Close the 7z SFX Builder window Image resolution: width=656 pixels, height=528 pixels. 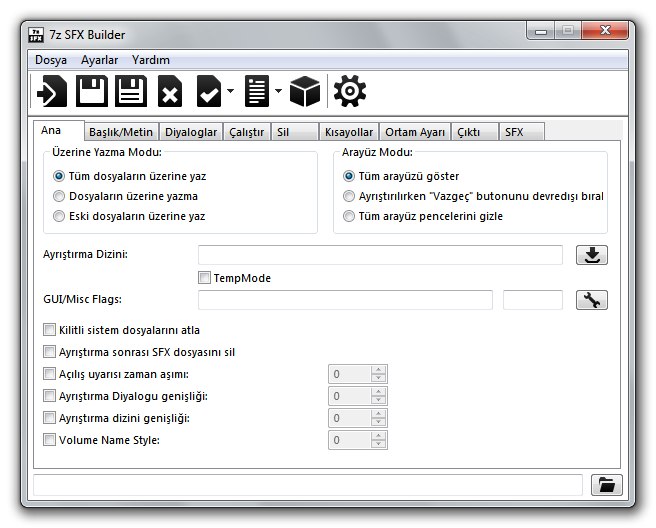605,31
